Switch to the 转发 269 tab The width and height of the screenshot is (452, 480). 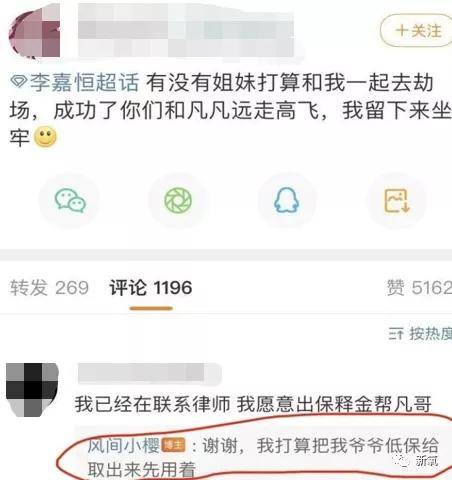49,288
